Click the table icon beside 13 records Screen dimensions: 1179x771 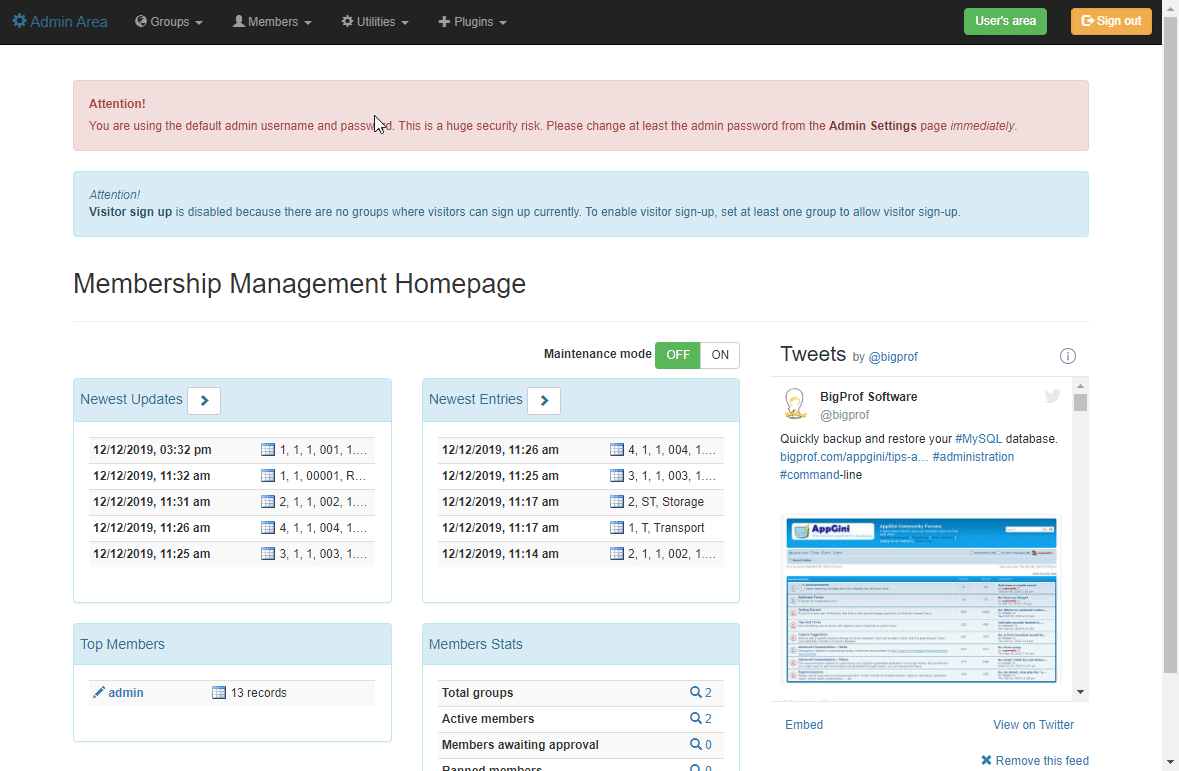tap(219, 692)
